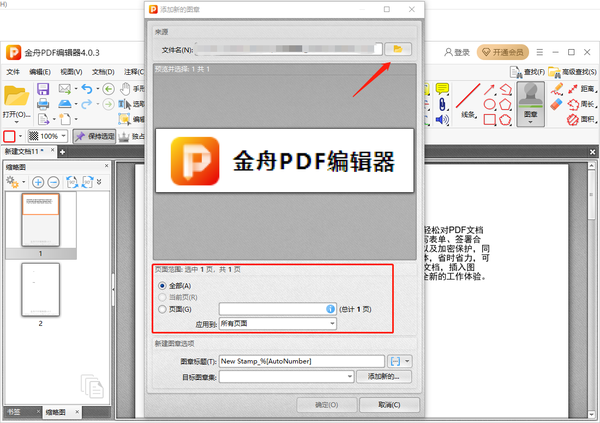Click the red outline color swatch
600x423 pixels.
point(10,136)
